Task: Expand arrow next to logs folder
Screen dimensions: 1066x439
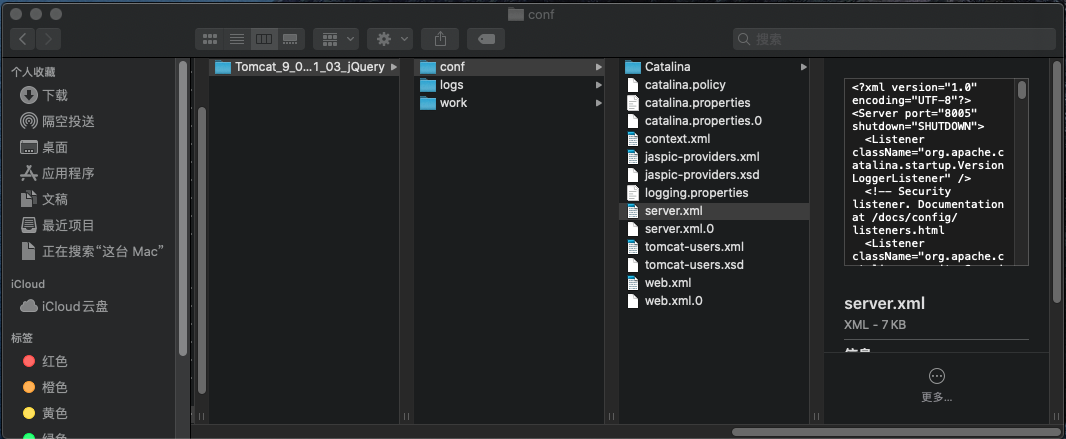Action: pos(599,85)
